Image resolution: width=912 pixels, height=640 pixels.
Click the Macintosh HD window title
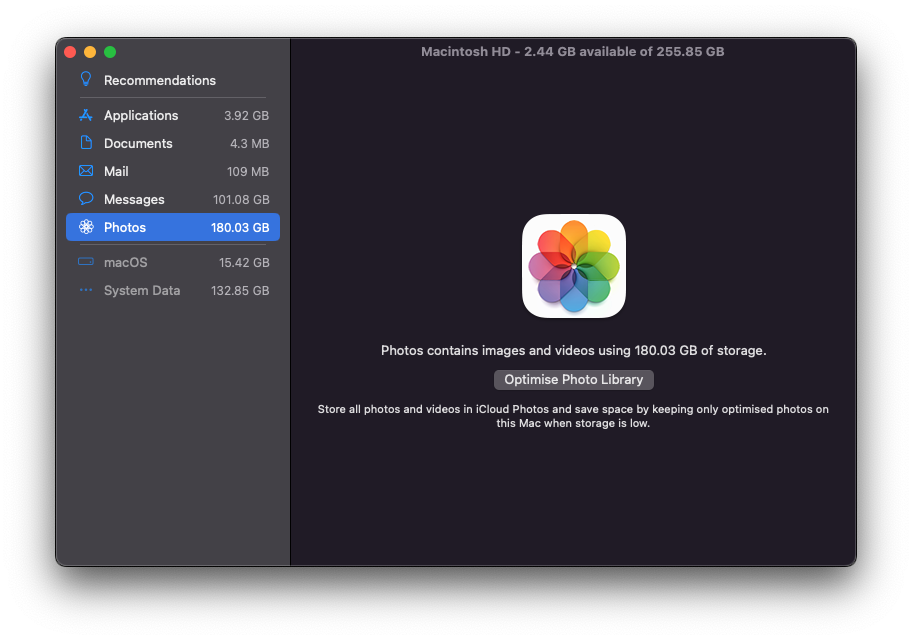click(573, 51)
